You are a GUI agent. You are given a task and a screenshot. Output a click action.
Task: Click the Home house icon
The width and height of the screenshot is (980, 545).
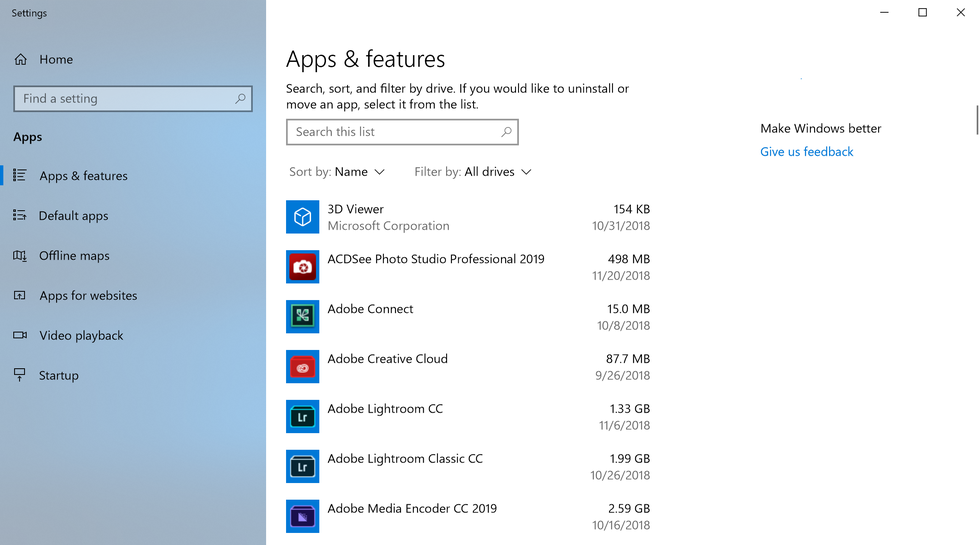click(21, 59)
